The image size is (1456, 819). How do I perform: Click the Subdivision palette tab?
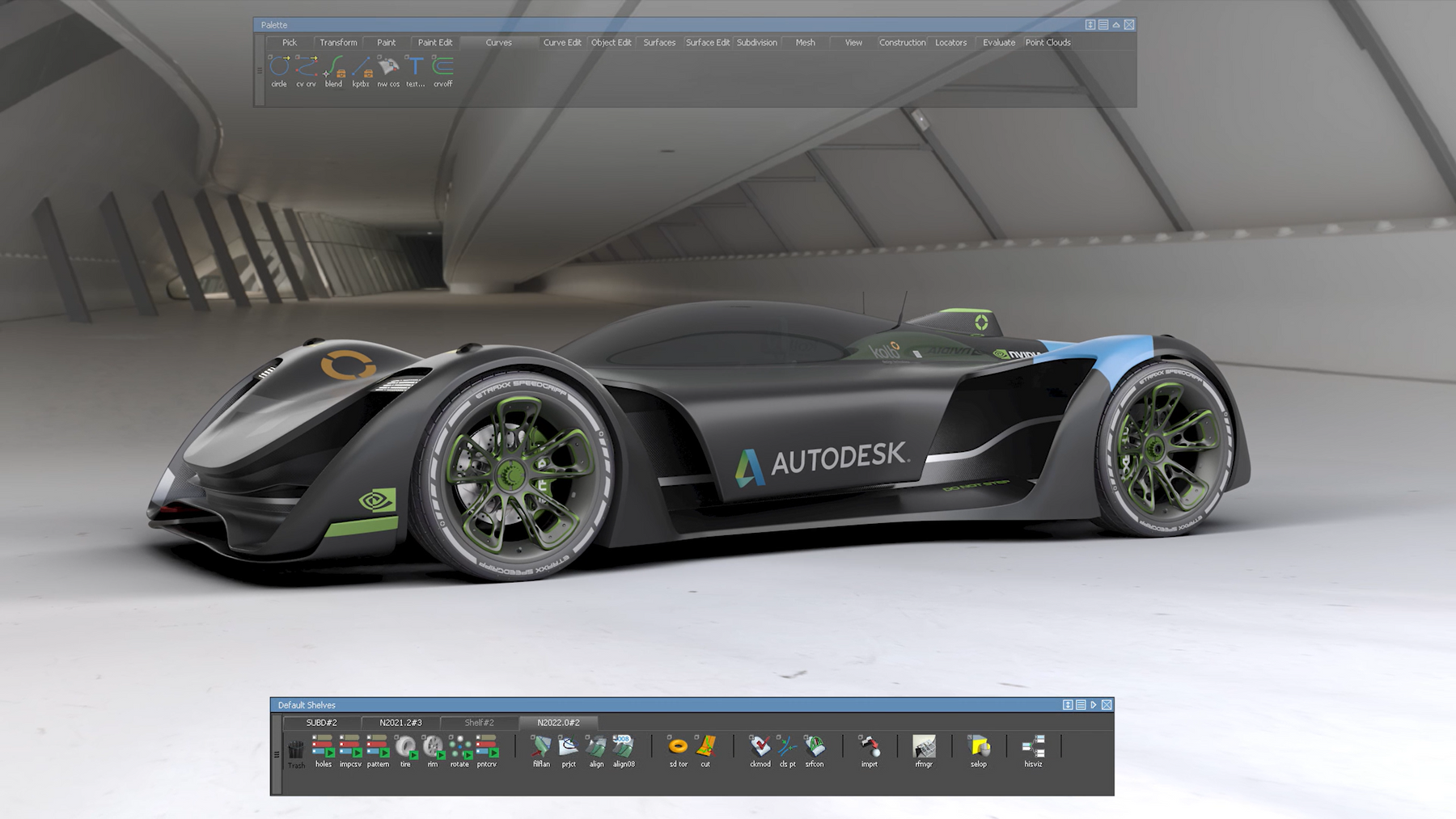pyautogui.click(x=756, y=43)
